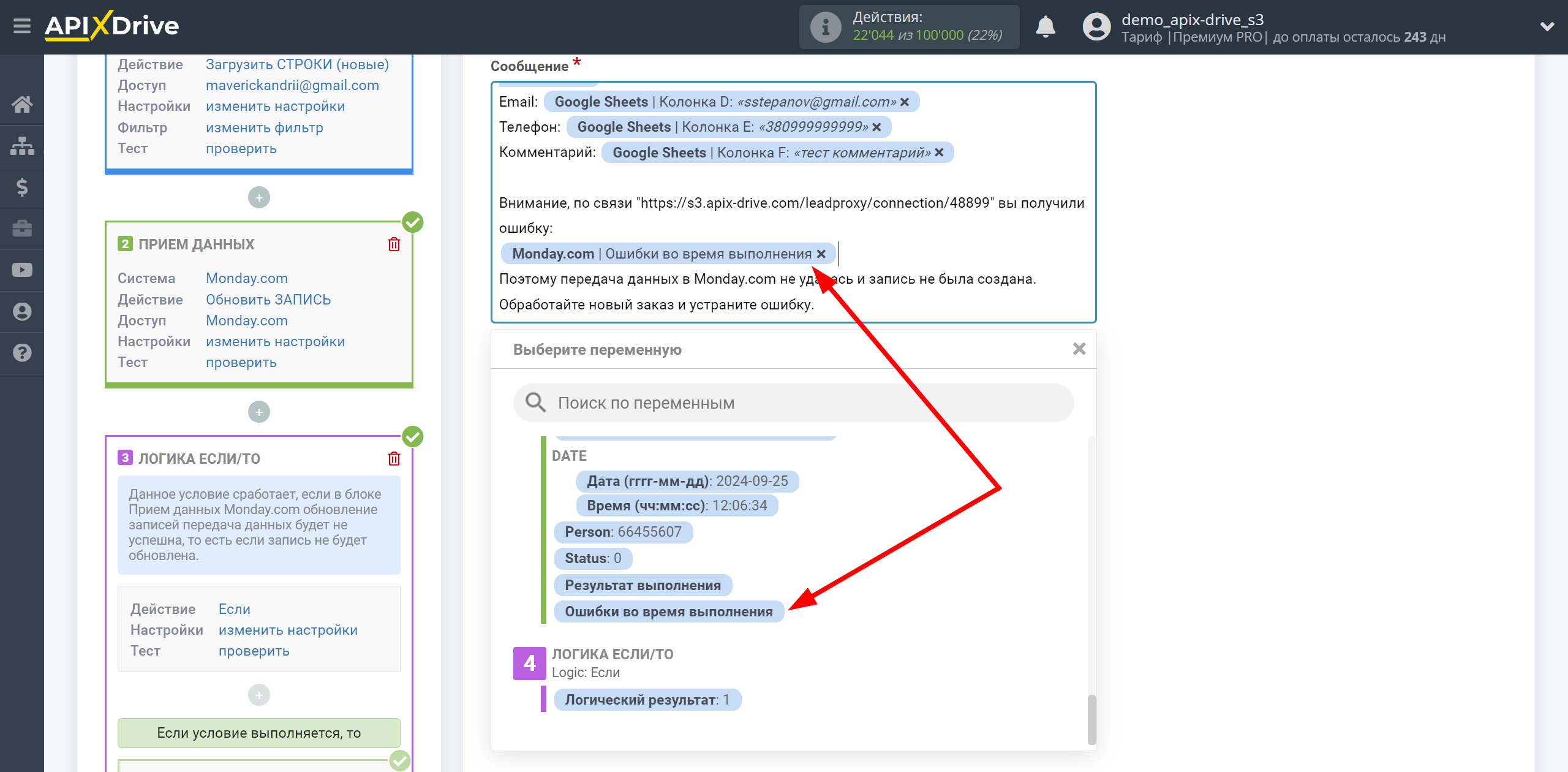The width and height of the screenshot is (1568, 772).
Task: Go to Home in sidebar
Action: pos(22,104)
